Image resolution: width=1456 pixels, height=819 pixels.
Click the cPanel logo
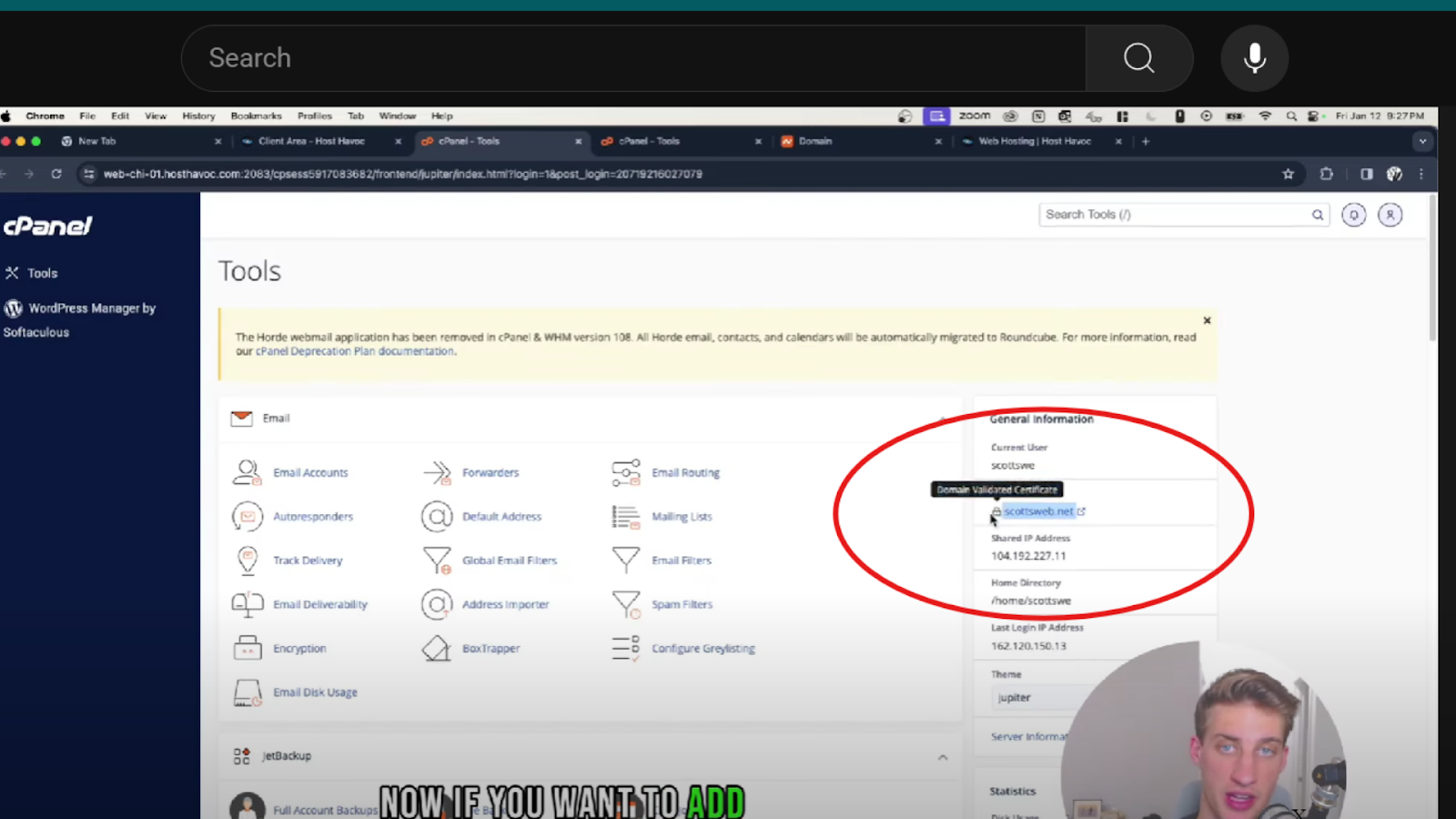[47, 226]
